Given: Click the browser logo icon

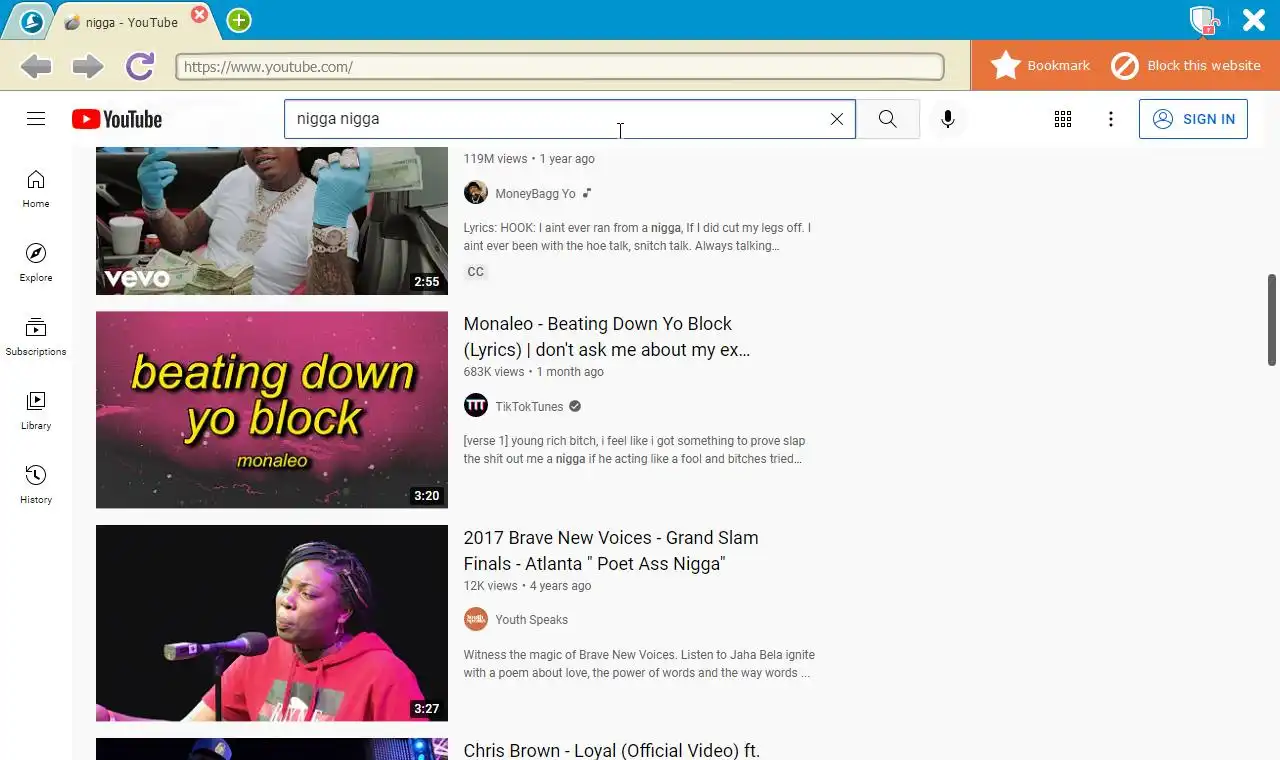Looking at the screenshot, I should coord(32,21).
